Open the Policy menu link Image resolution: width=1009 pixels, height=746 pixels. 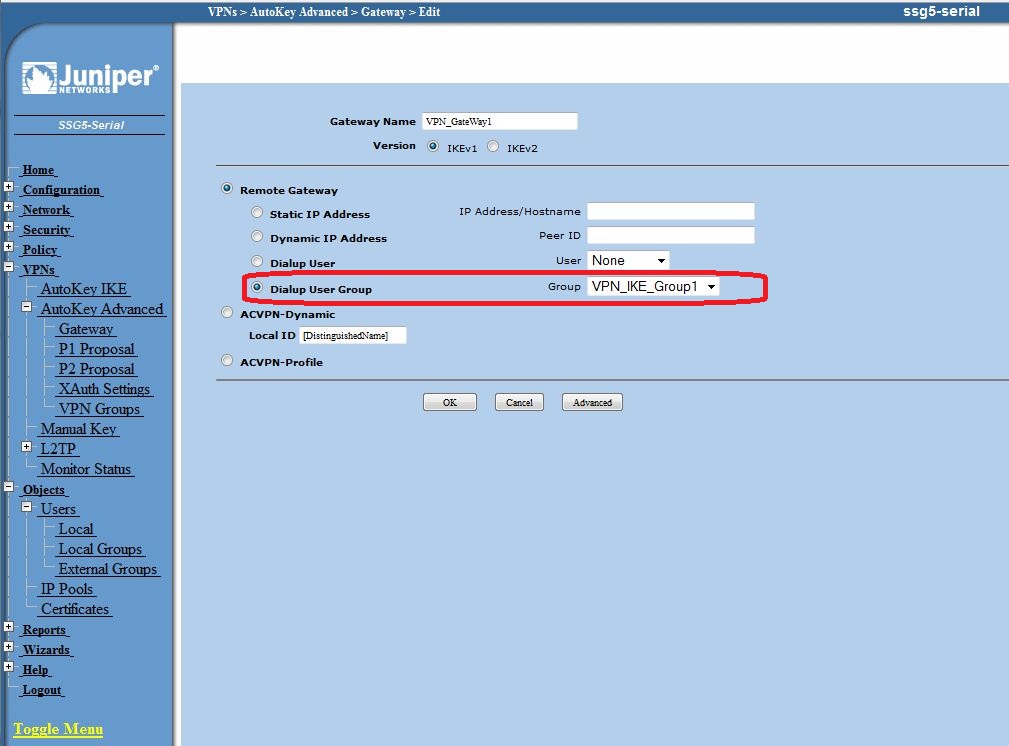pos(40,250)
